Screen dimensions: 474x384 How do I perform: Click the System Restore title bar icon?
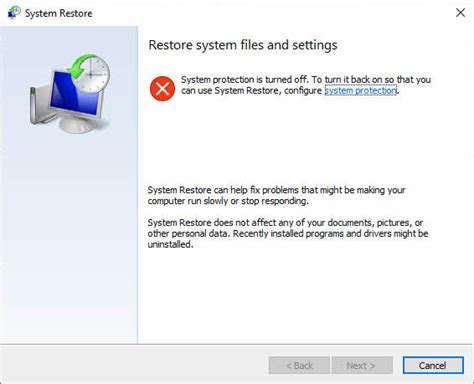(x=14, y=13)
